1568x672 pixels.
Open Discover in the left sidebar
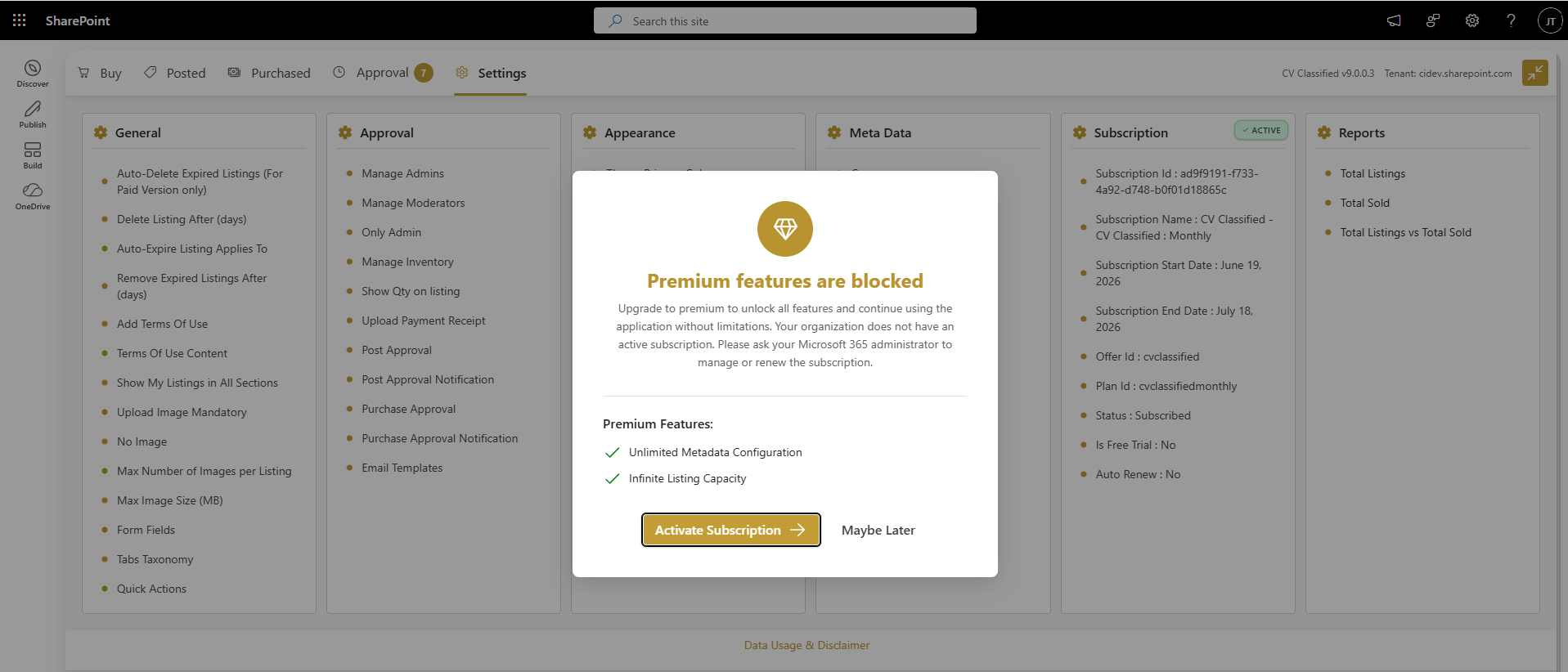tap(33, 74)
